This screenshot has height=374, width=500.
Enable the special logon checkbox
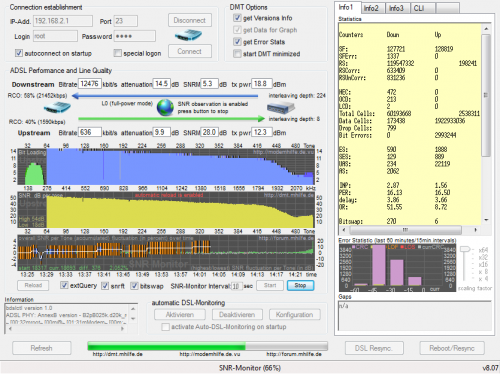(x=117, y=53)
